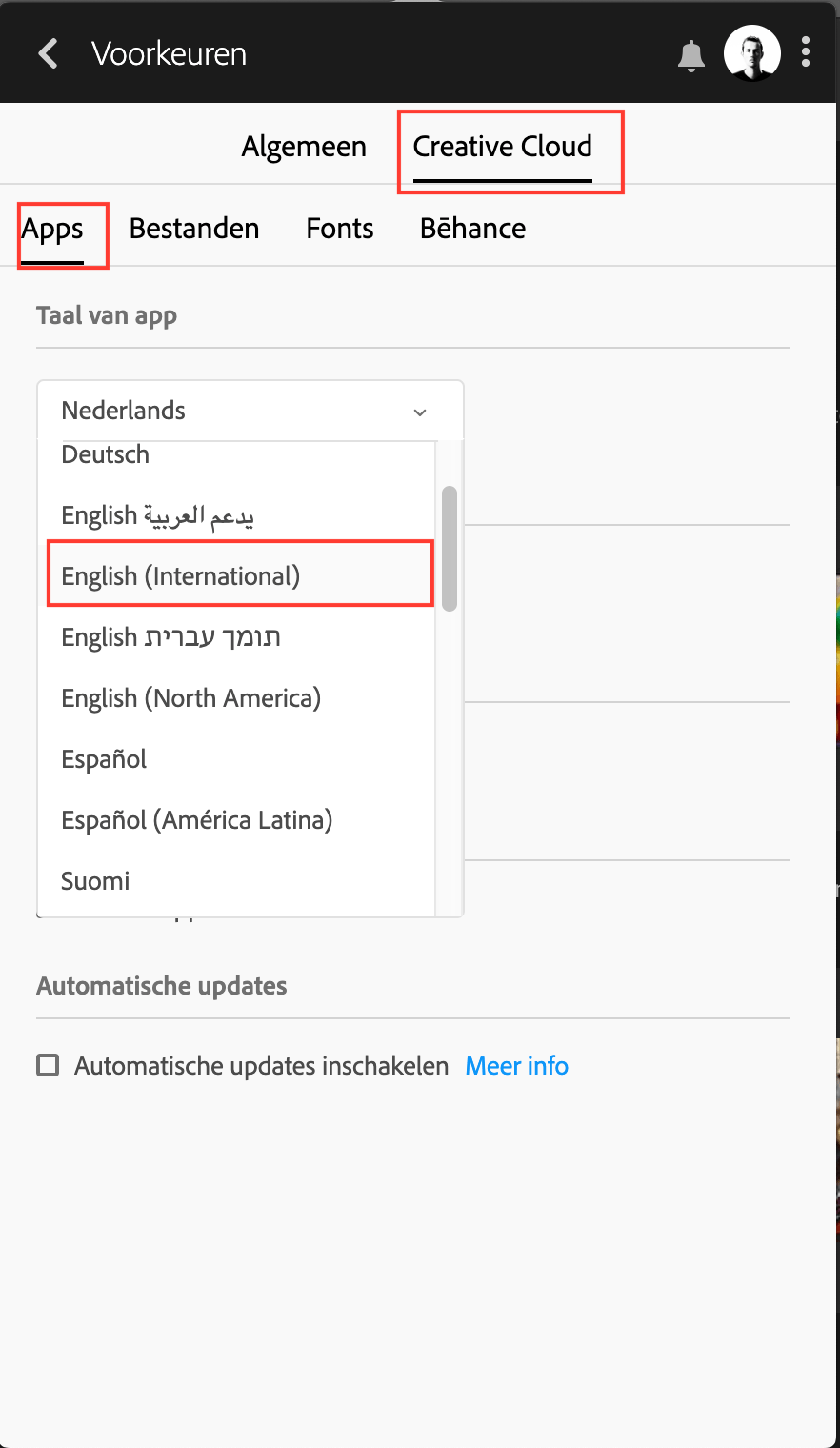Open the Apps sub-tab
Screen dimensions: 840x1448
click(52, 230)
